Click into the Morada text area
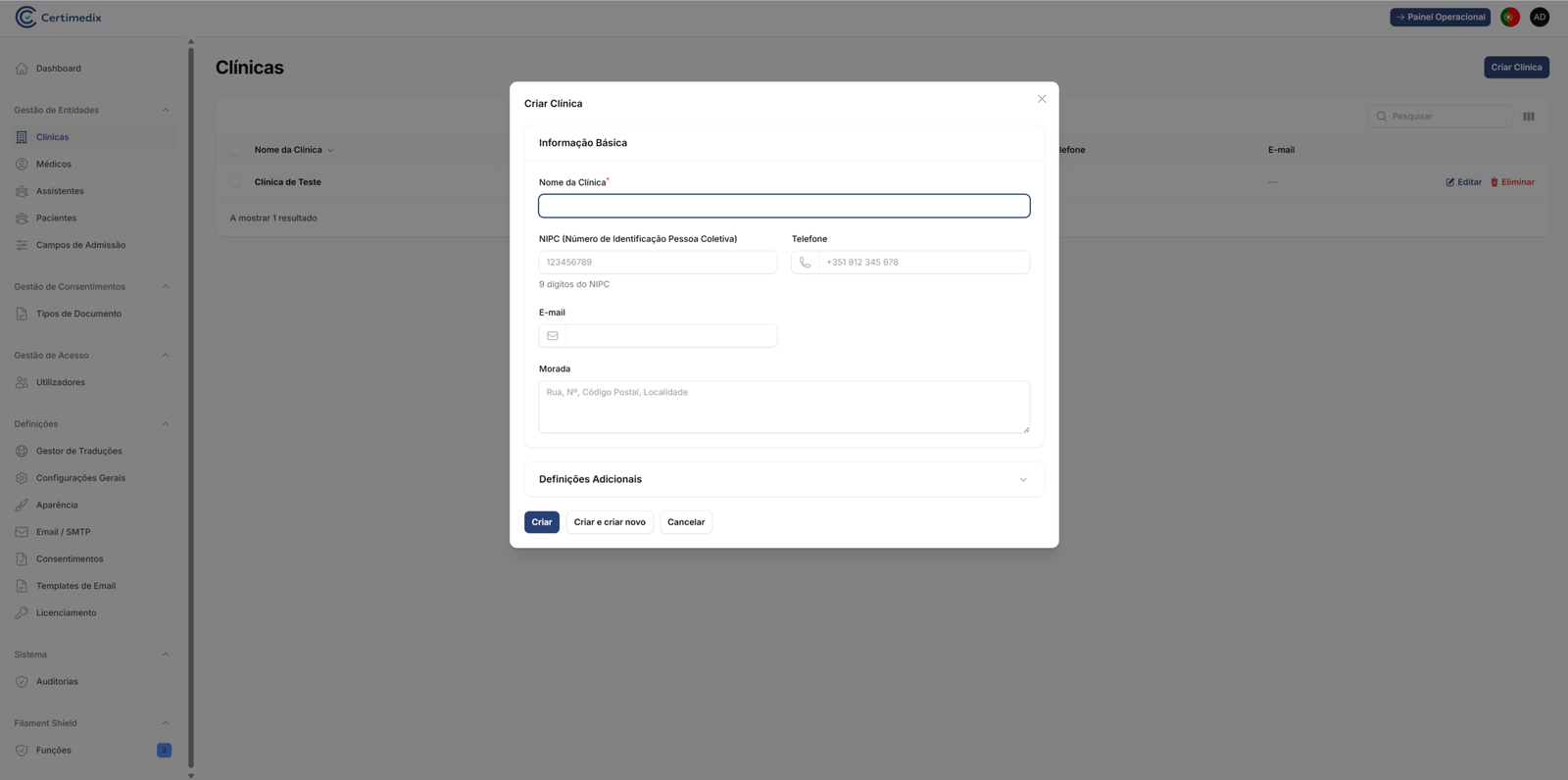Viewport: 1568px width, 780px height. 784,408
